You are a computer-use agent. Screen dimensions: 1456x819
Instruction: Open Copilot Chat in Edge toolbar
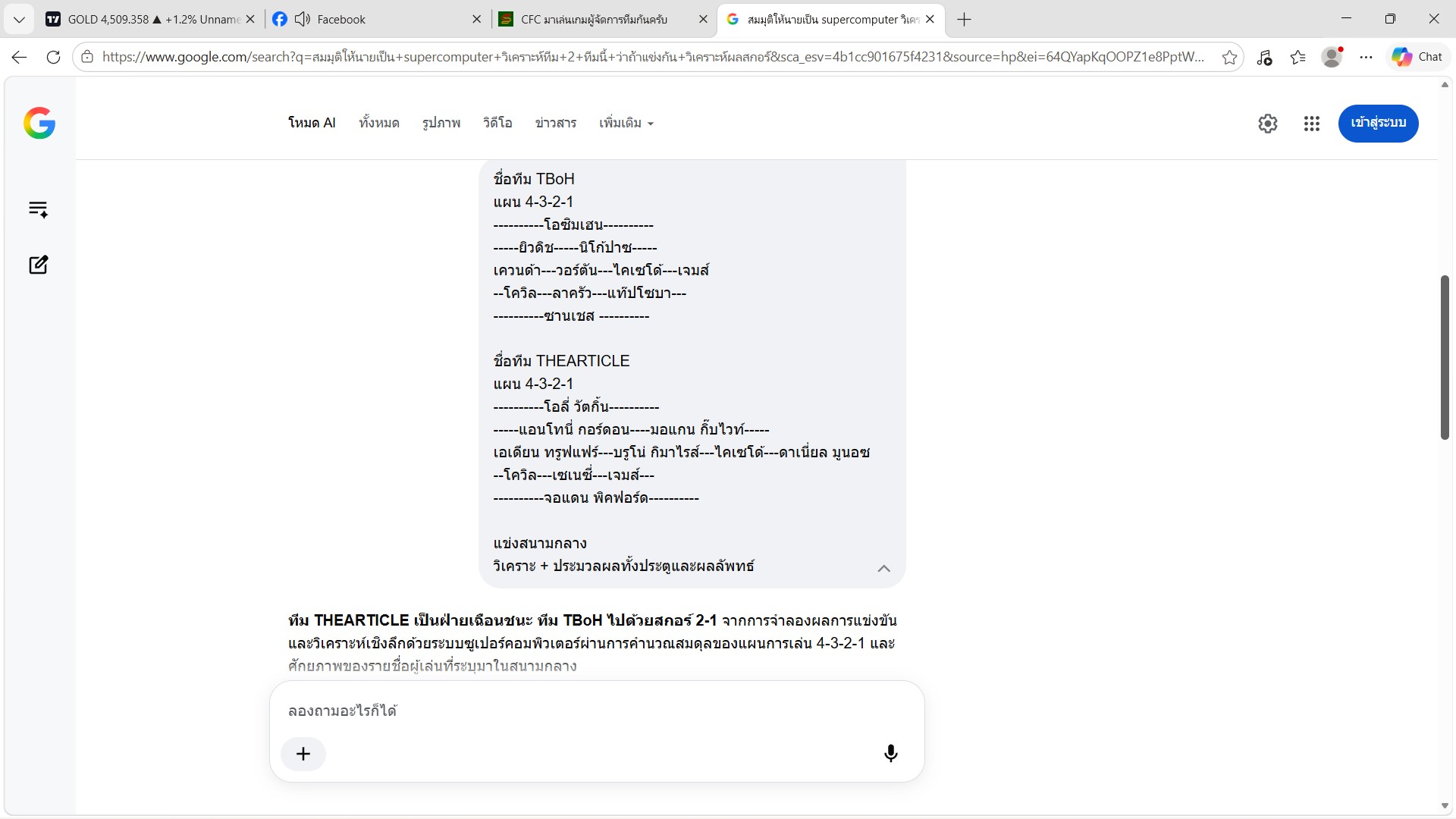pos(1417,57)
